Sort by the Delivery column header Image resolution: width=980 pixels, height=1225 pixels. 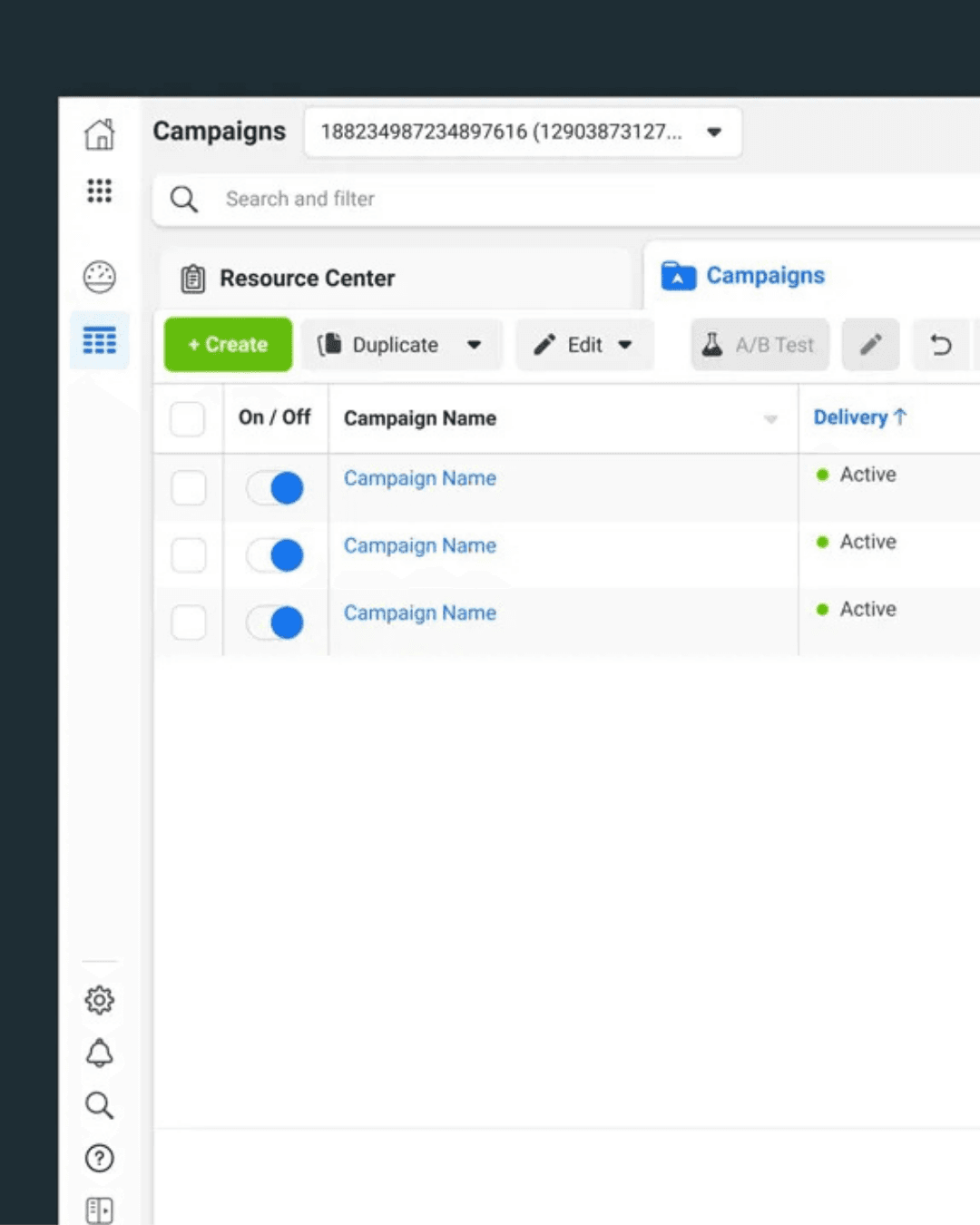(x=859, y=417)
